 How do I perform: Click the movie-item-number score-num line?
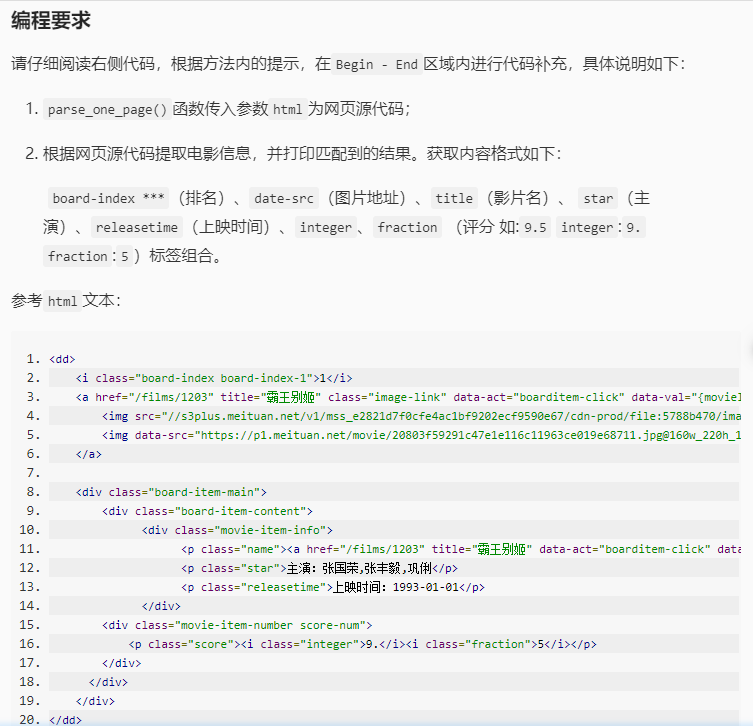[237, 625]
